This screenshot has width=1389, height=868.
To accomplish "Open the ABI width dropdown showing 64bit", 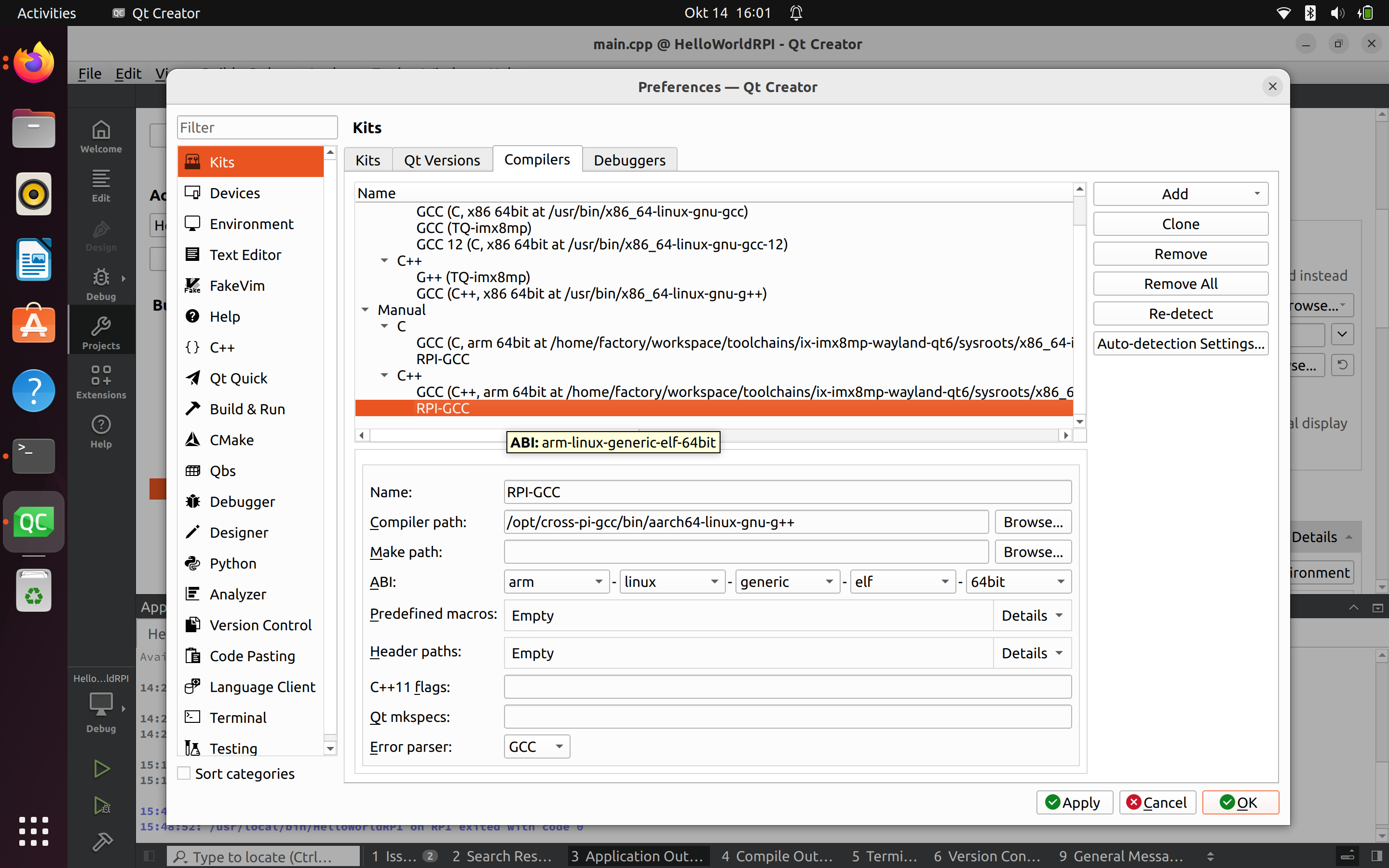I will pyautogui.click(x=1019, y=582).
